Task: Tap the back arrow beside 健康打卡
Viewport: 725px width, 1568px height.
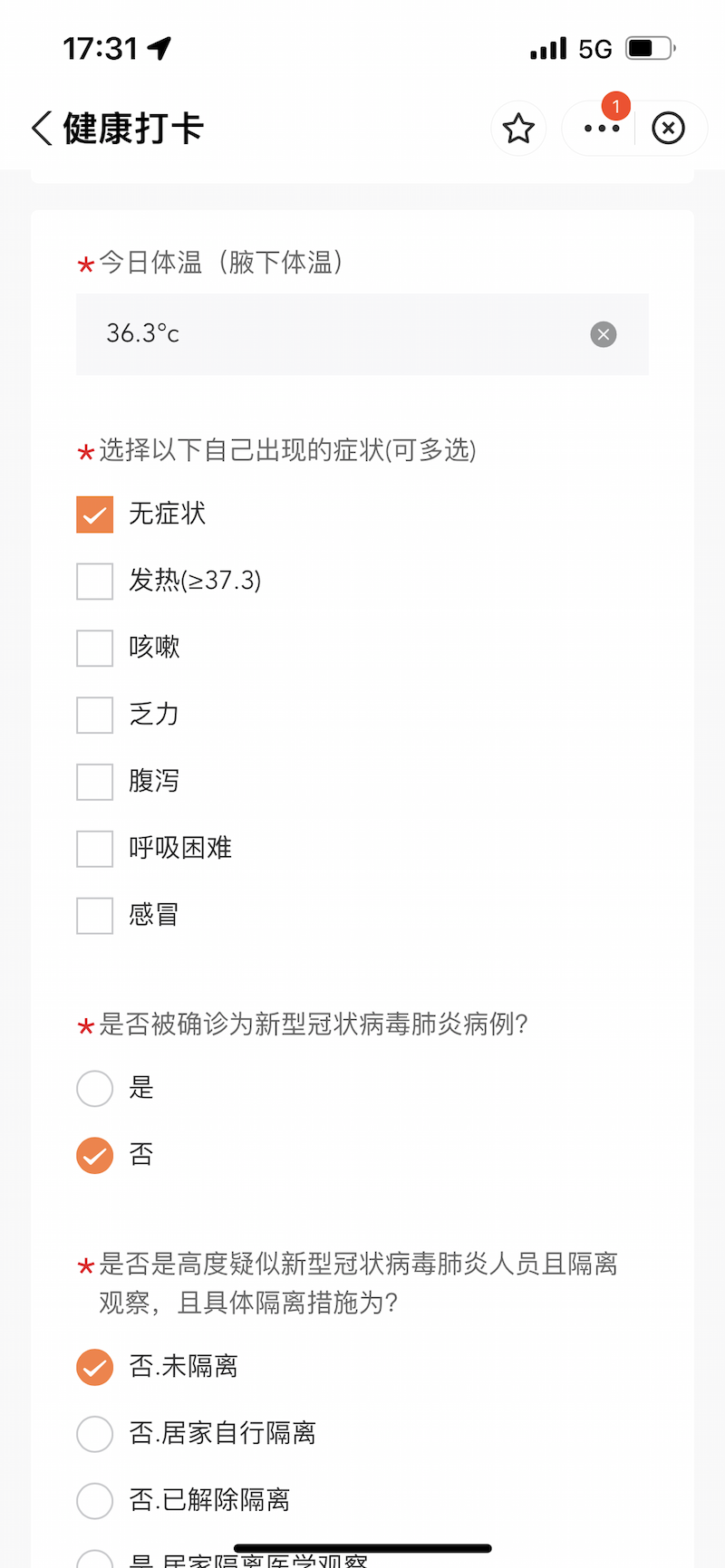Action: pos(42,129)
